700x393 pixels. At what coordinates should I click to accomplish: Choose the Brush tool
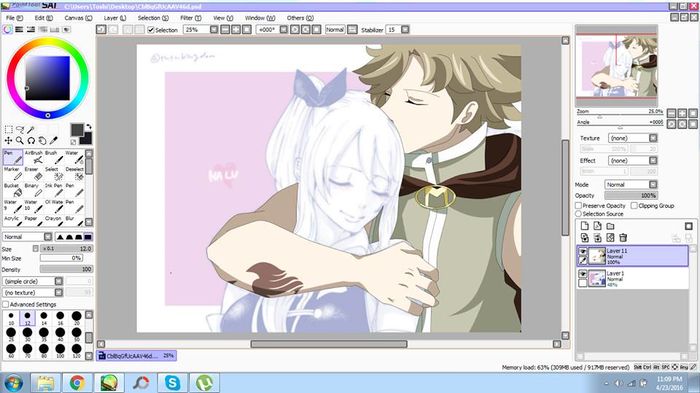[x=54, y=158]
